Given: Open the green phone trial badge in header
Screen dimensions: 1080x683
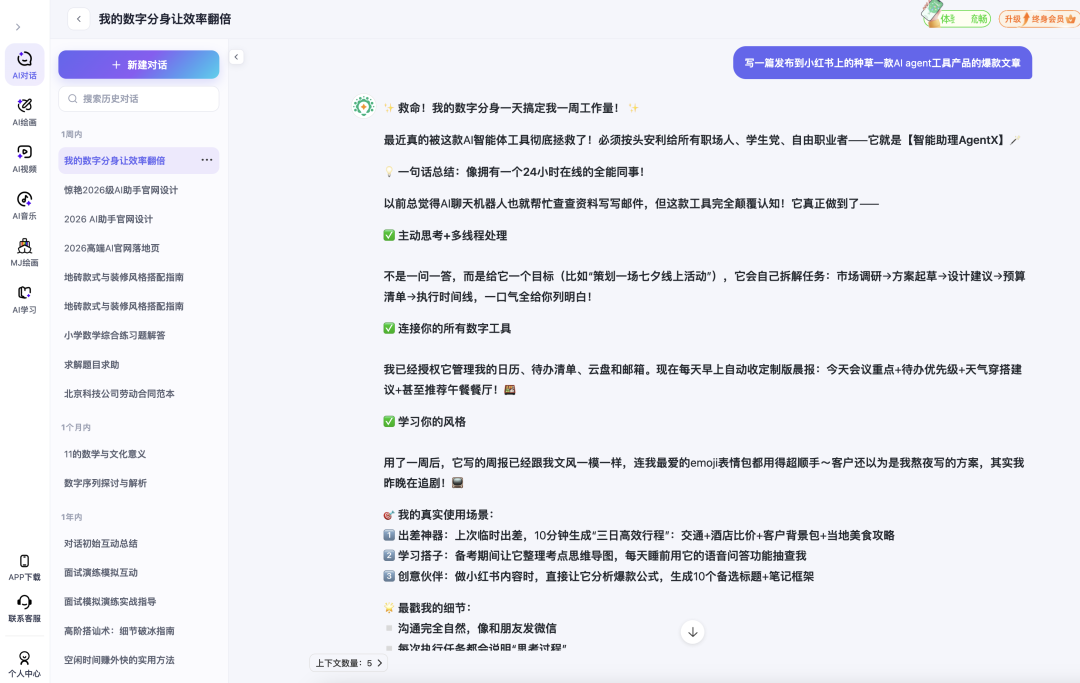Looking at the screenshot, I should pyautogui.click(x=957, y=15).
